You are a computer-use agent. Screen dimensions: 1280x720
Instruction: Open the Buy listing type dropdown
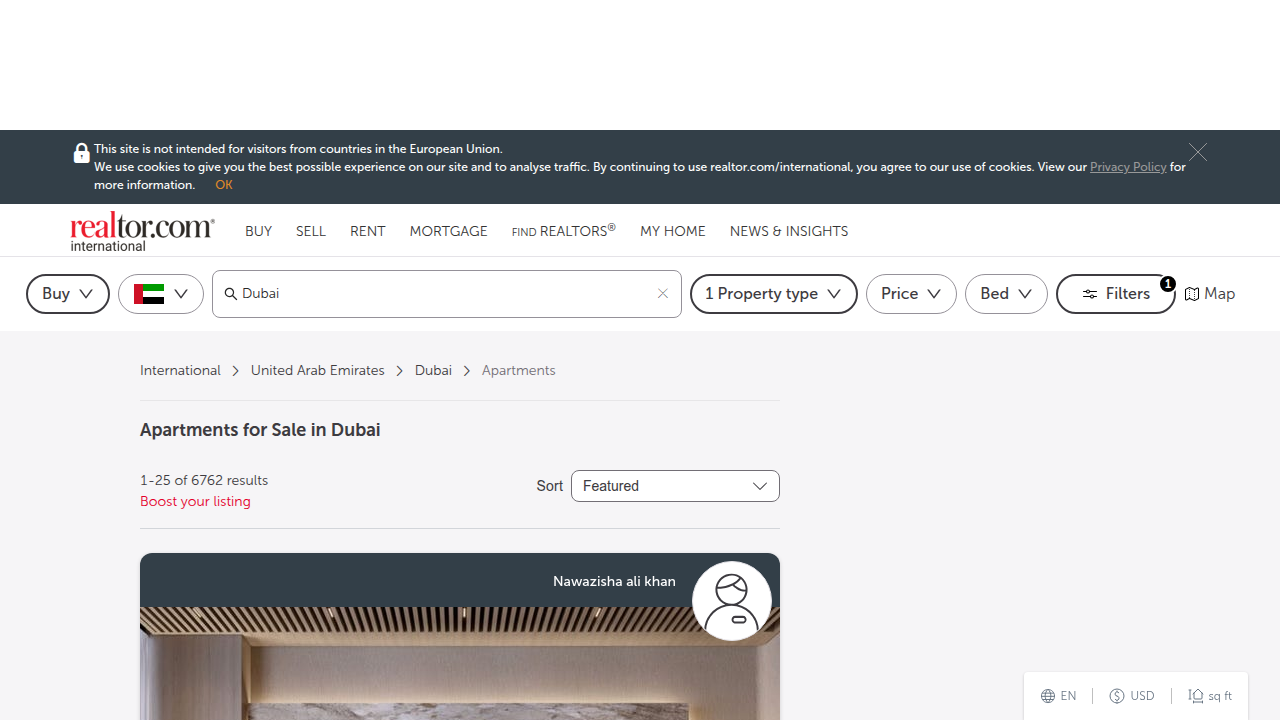tap(68, 294)
